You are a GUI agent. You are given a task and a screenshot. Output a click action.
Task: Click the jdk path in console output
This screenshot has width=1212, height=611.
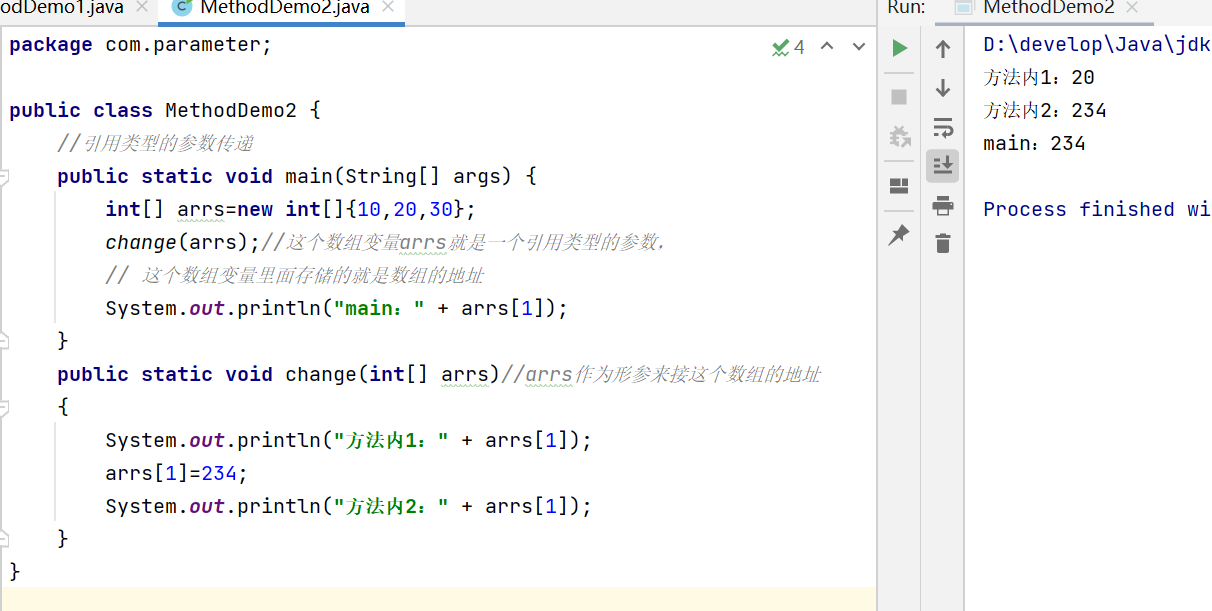tap(1090, 44)
